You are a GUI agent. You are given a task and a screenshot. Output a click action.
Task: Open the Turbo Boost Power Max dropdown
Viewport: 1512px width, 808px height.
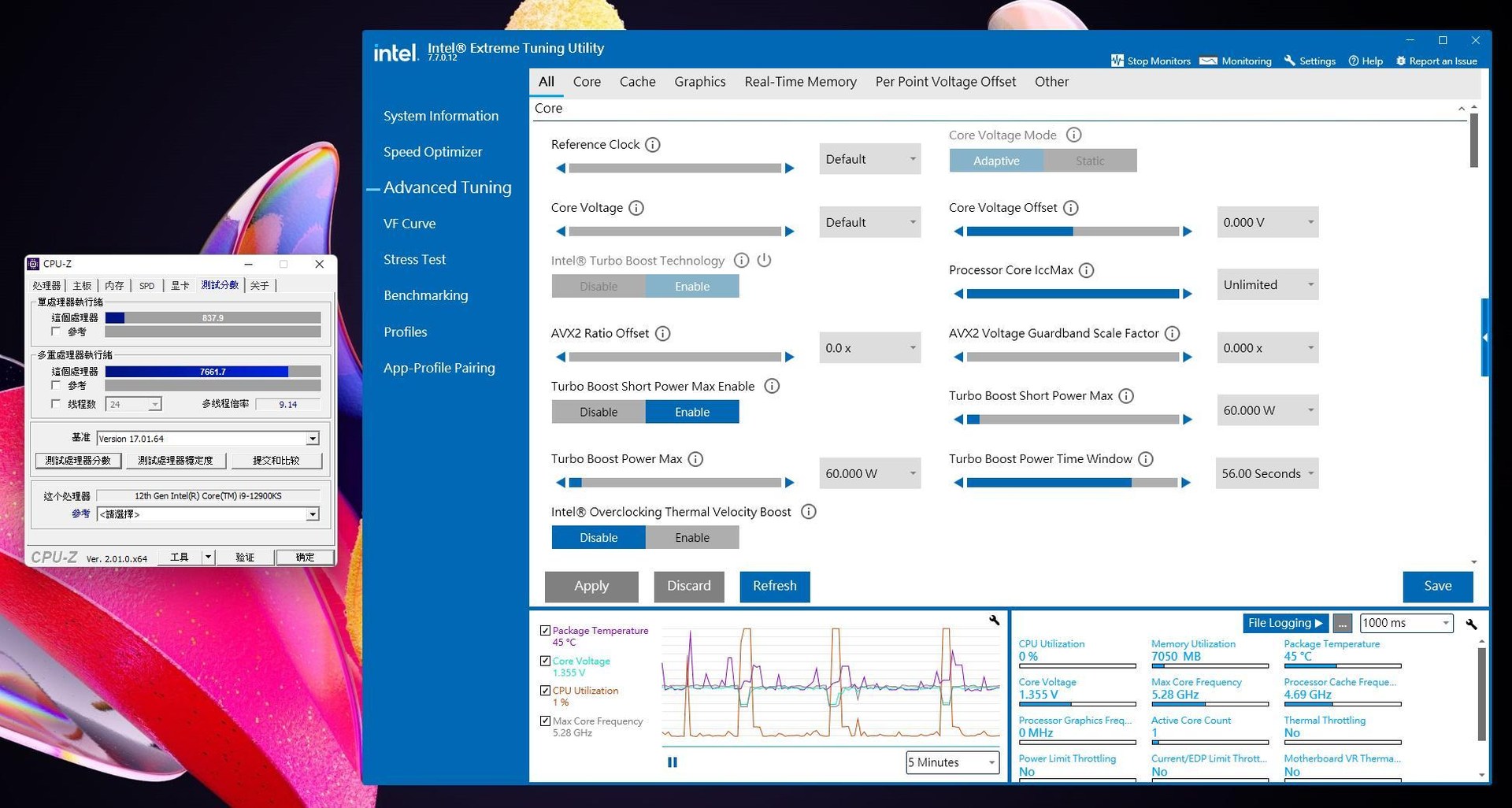pyautogui.click(x=869, y=473)
